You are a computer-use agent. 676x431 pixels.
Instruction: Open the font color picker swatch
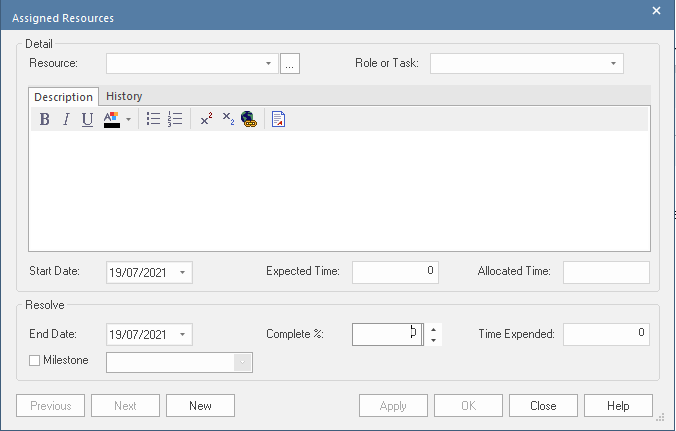click(112, 120)
